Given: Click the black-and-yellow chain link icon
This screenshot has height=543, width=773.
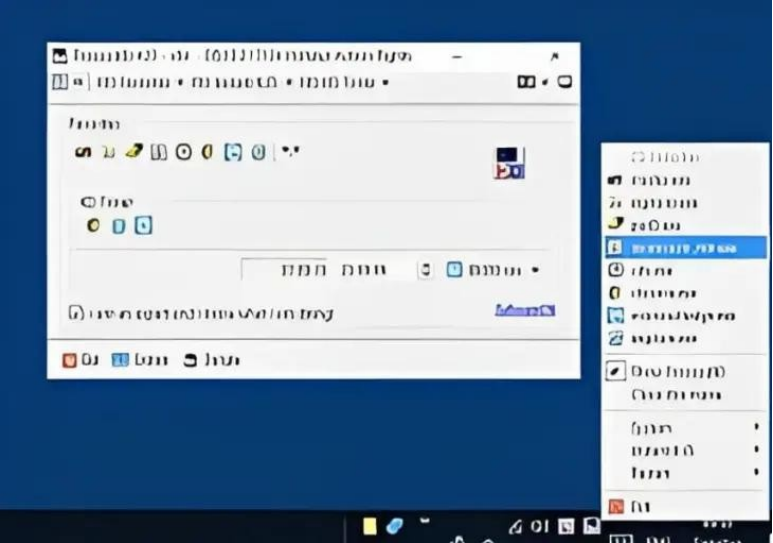Looking at the screenshot, I should 83,152.
